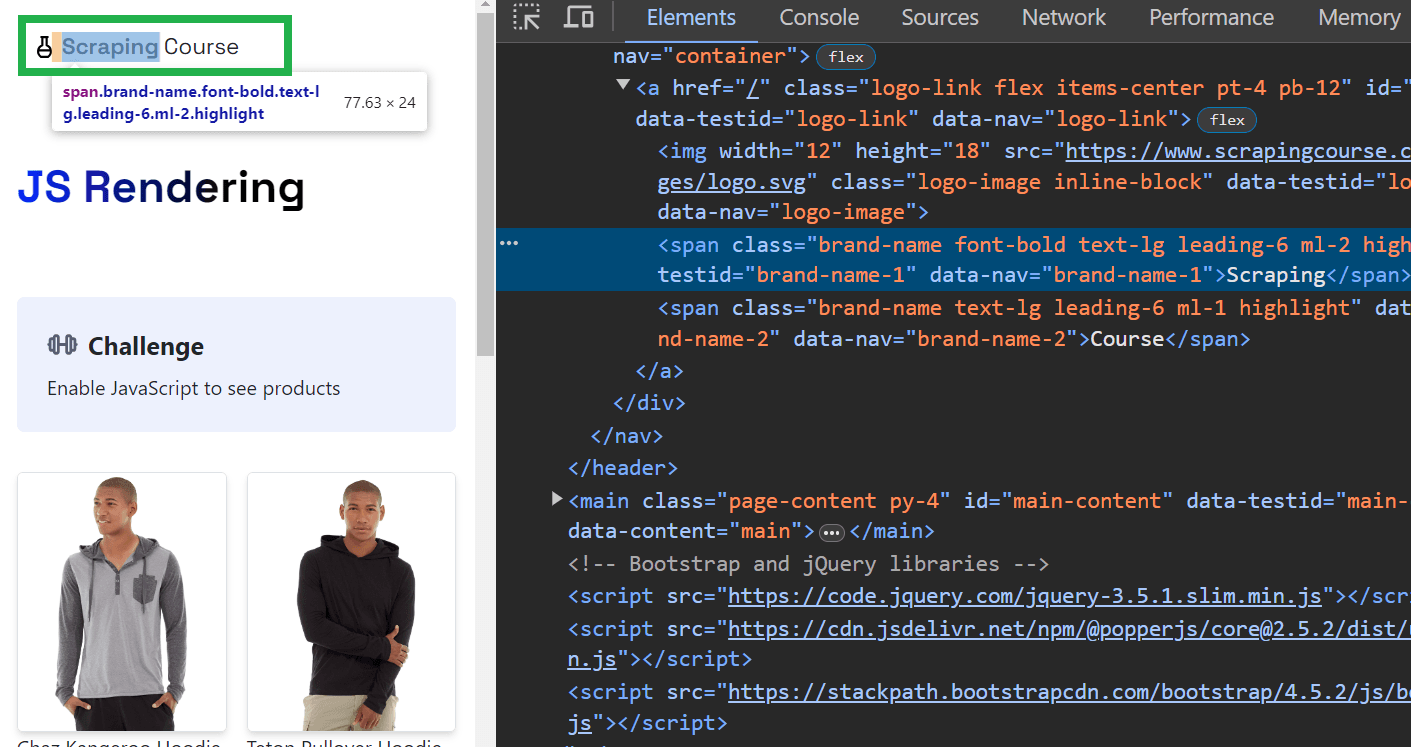This screenshot has height=747, width=1411.
Task: Open the black pullover hoodie thumbnail
Action: point(352,601)
